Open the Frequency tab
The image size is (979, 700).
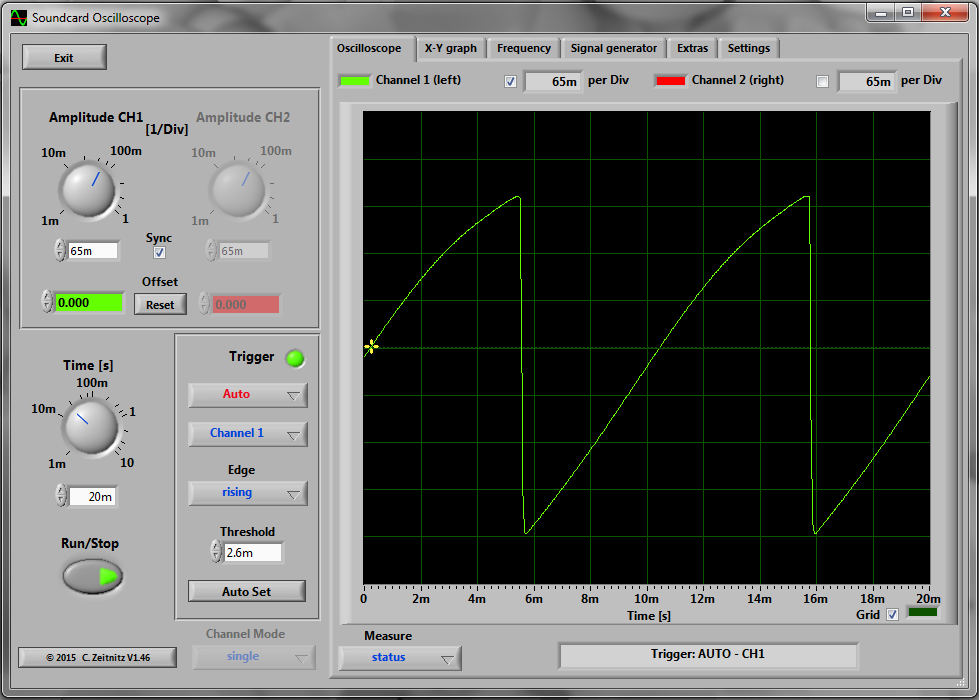(x=523, y=48)
